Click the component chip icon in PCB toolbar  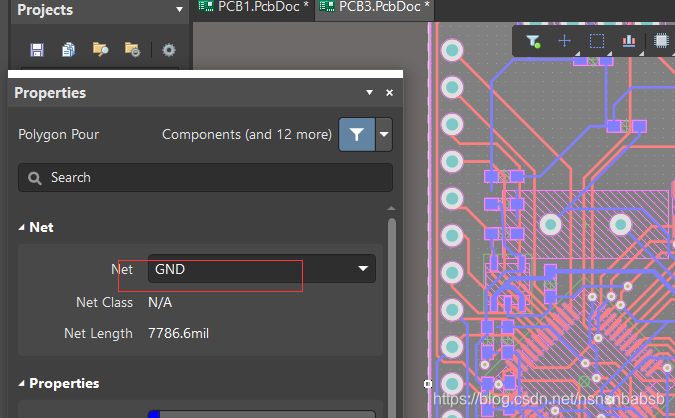coord(661,41)
